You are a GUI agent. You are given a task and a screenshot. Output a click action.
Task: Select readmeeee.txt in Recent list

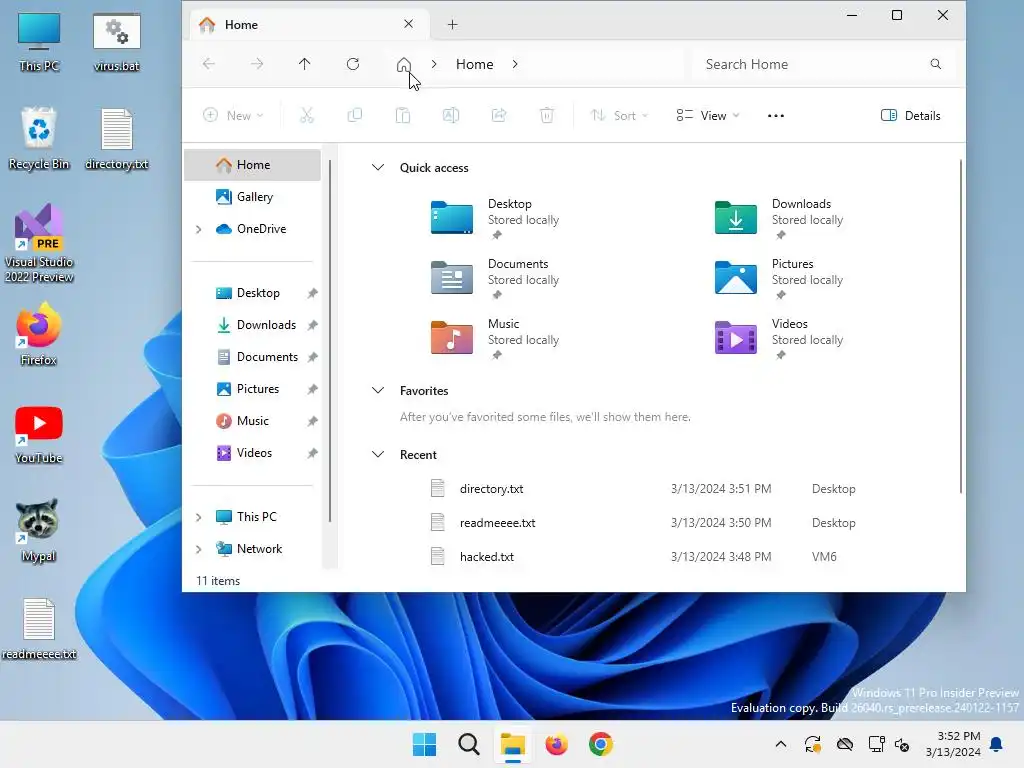pos(643,522)
